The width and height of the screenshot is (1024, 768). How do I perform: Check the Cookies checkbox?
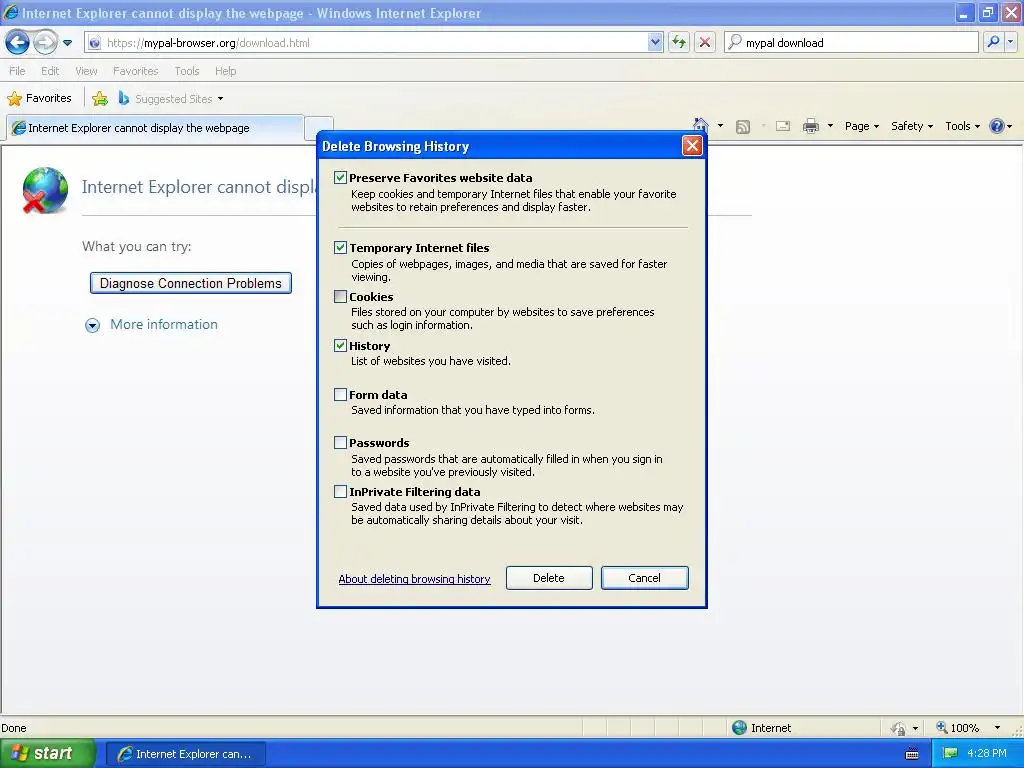click(x=340, y=296)
